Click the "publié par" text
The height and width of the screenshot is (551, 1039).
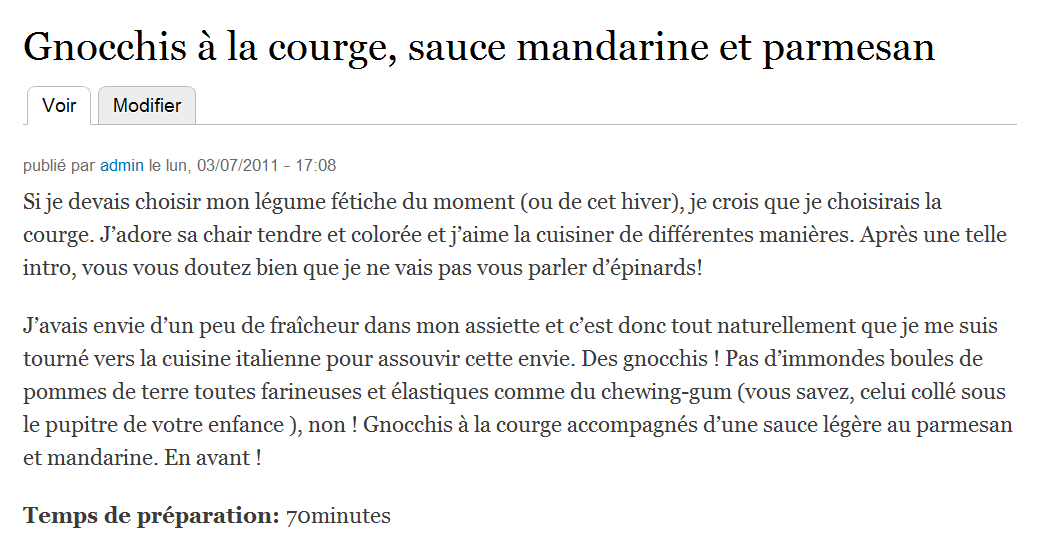[x=59, y=165]
